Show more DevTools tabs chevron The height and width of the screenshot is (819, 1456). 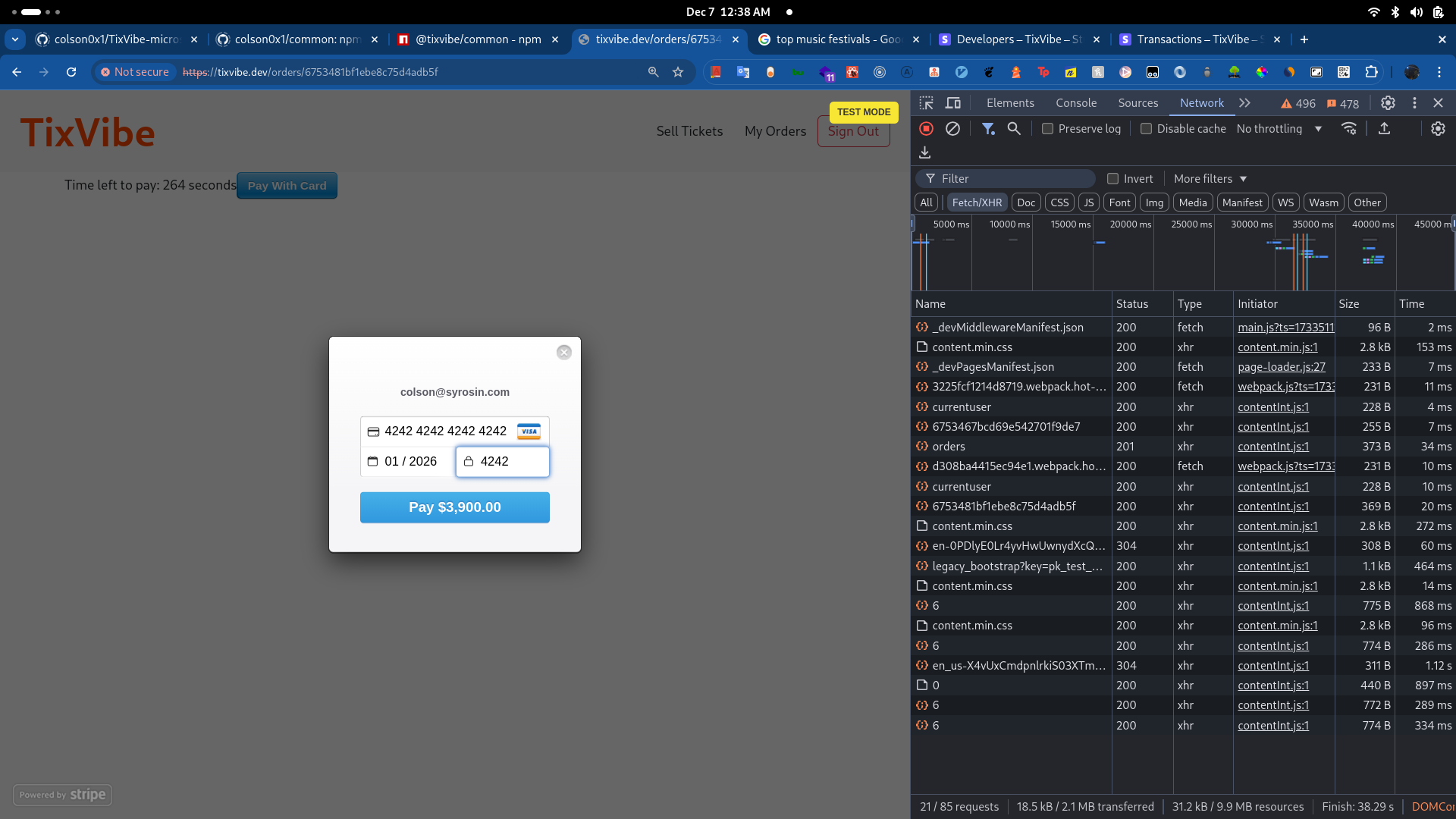point(1244,103)
